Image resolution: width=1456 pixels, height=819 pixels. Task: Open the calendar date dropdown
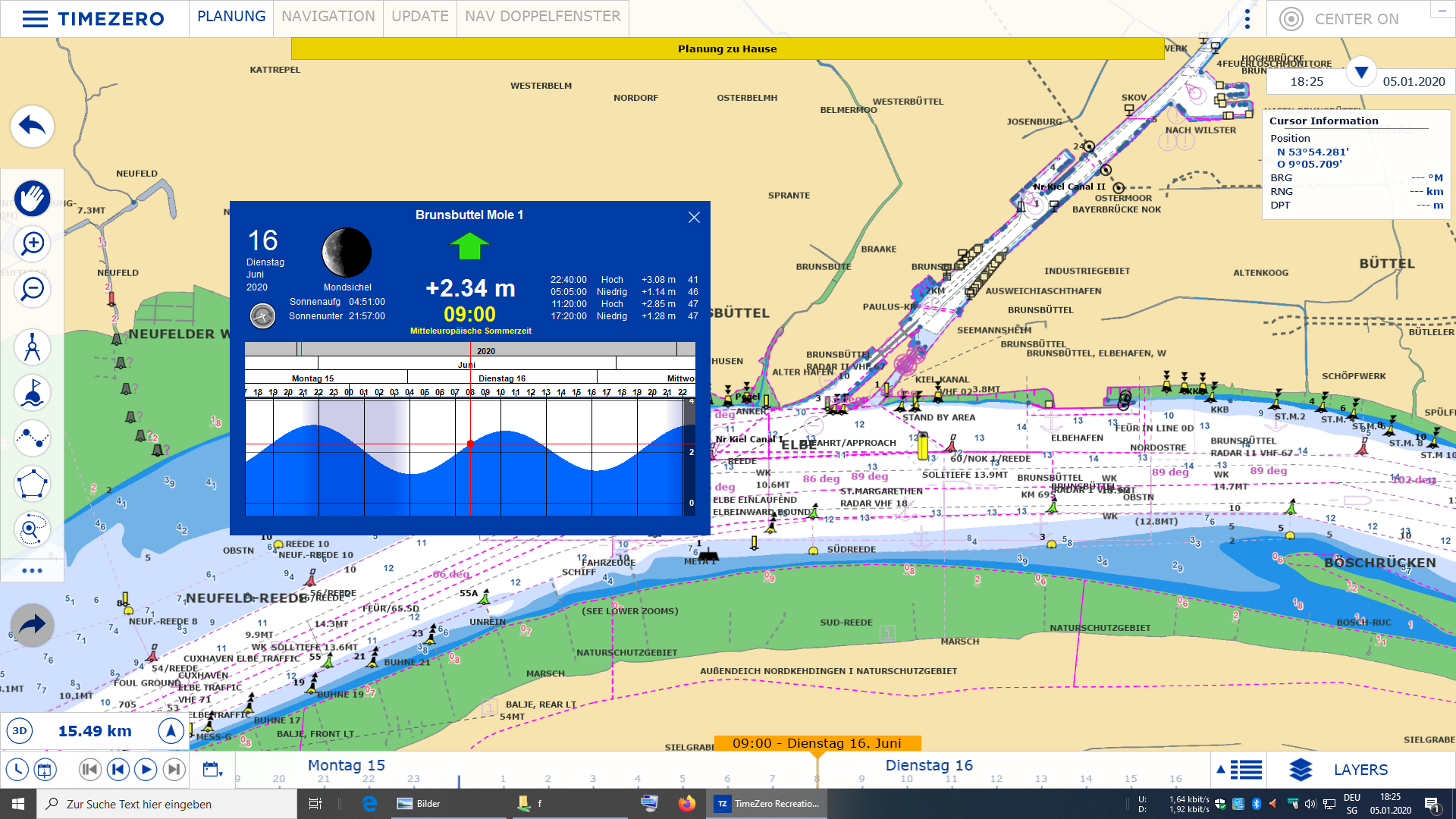pyautogui.click(x=213, y=770)
